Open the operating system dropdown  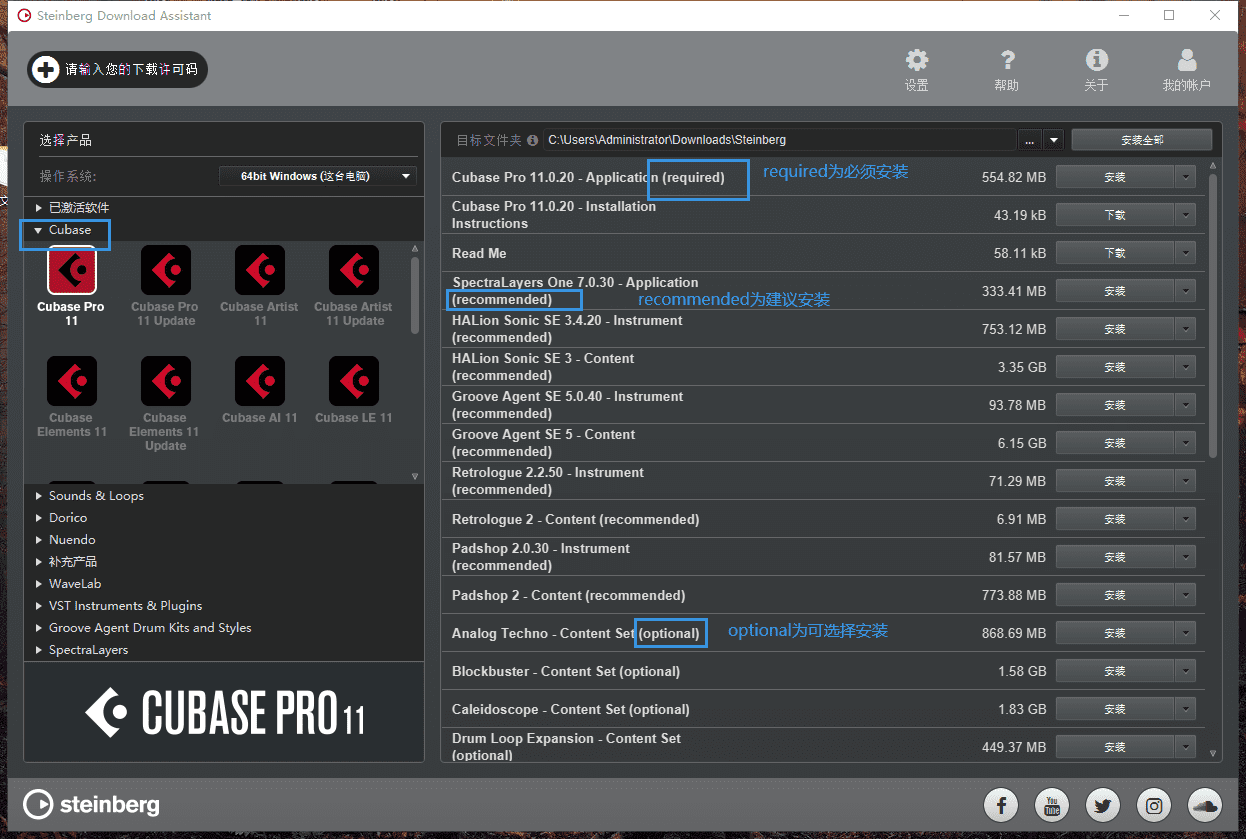pyautogui.click(x=318, y=176)
